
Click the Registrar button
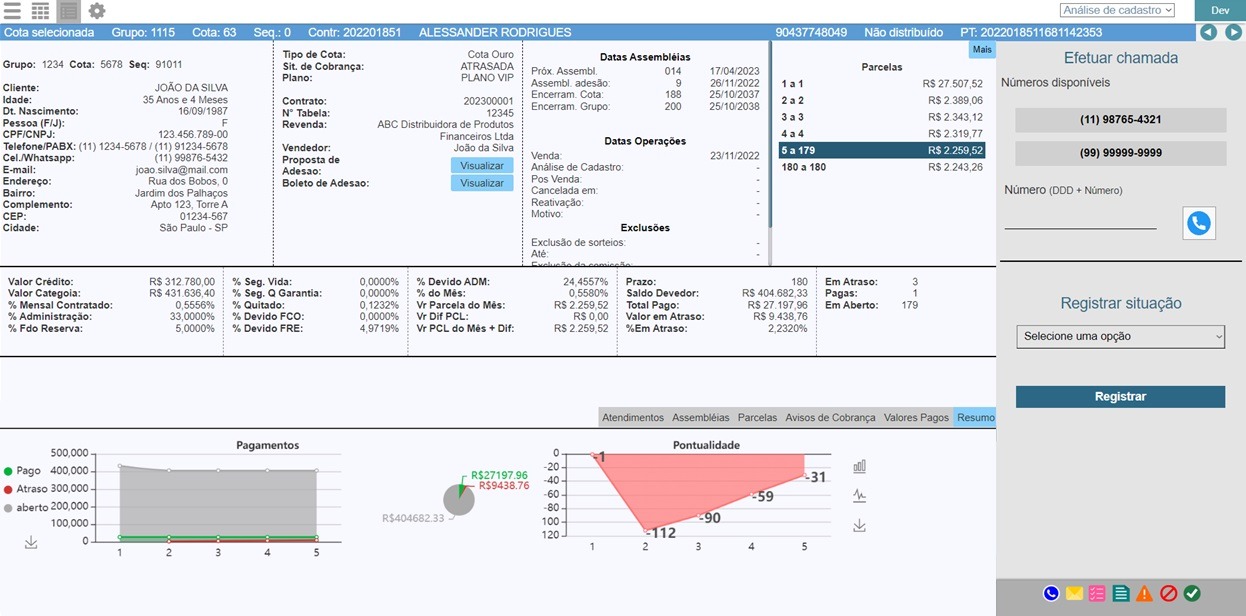point(1120,397)
